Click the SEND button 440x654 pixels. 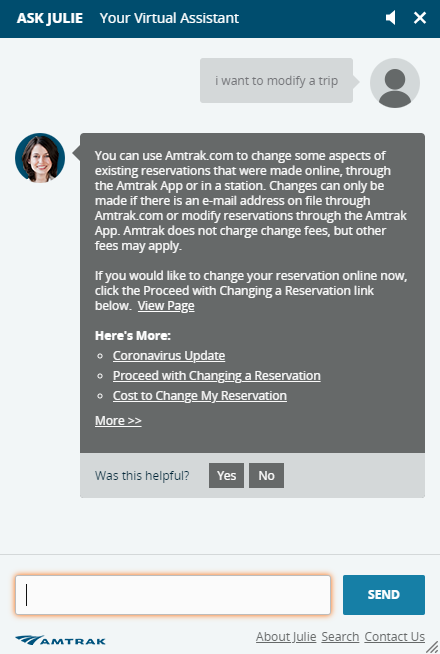pyautogui.click(x=384, y=595)
